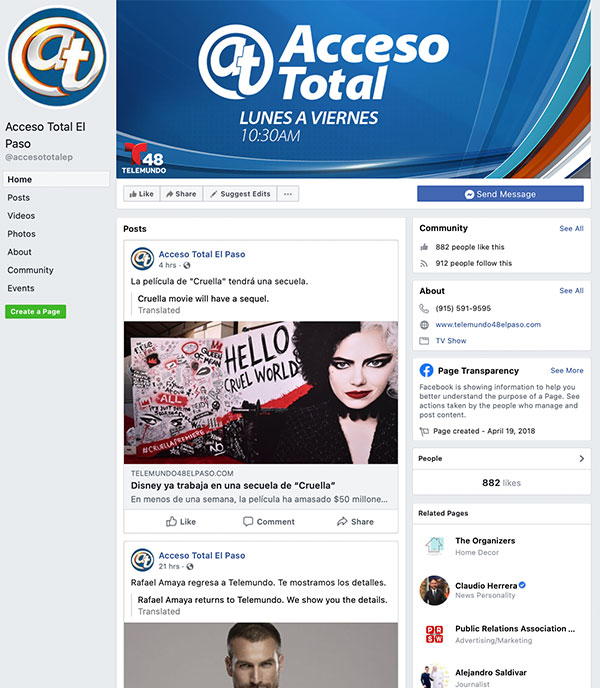Open See More in Page Transparency
This screenshot has height=688, width=600.
[566, 370]
